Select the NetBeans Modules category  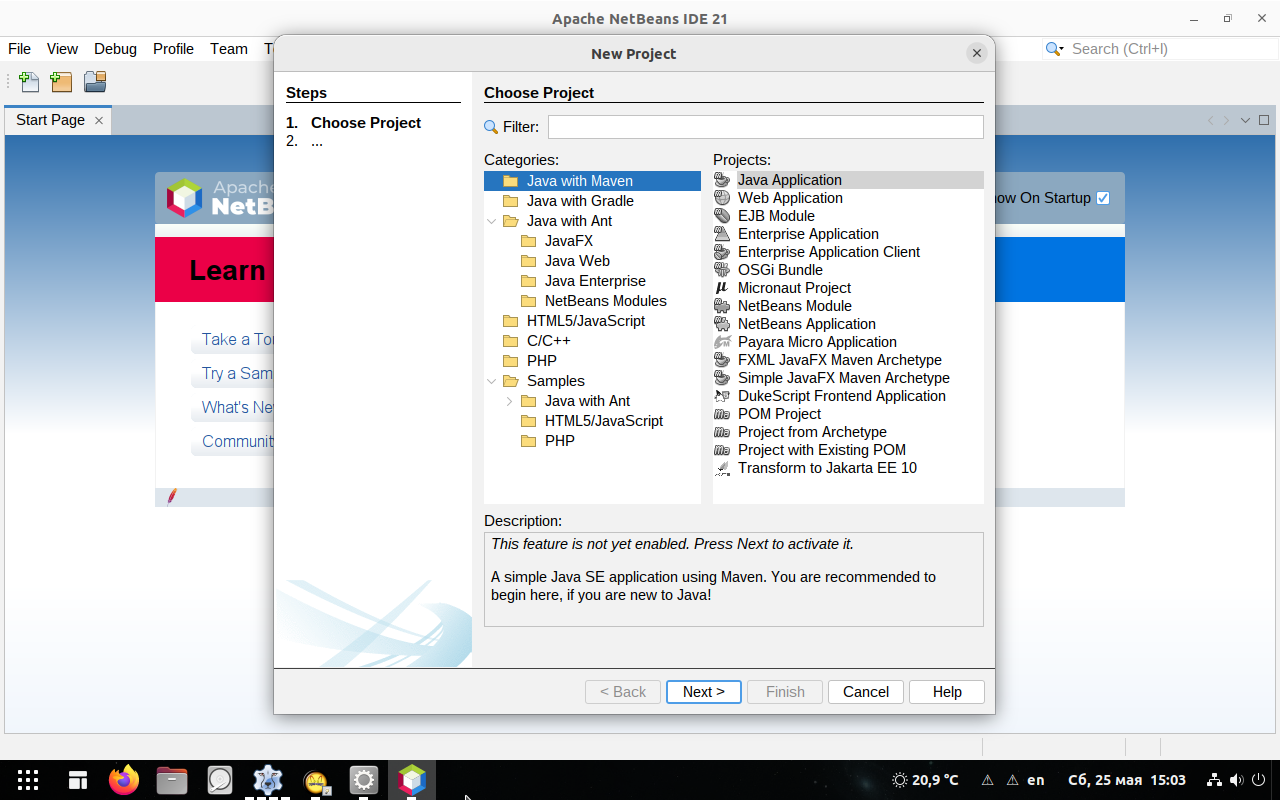coord(606,301)
